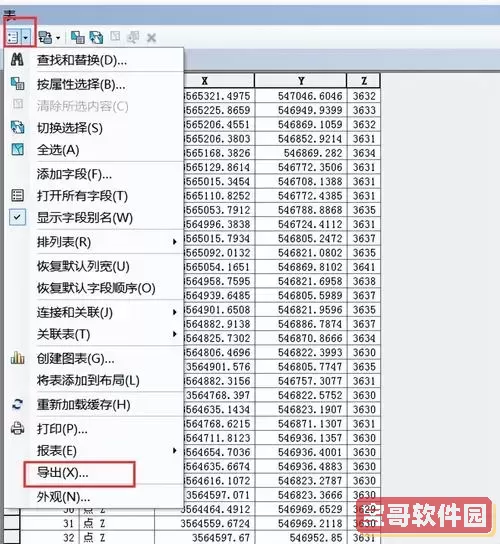Expand the Table Options dropdown arrow
The width and height of the screenshot is (500, 544).
click(26, 37)
